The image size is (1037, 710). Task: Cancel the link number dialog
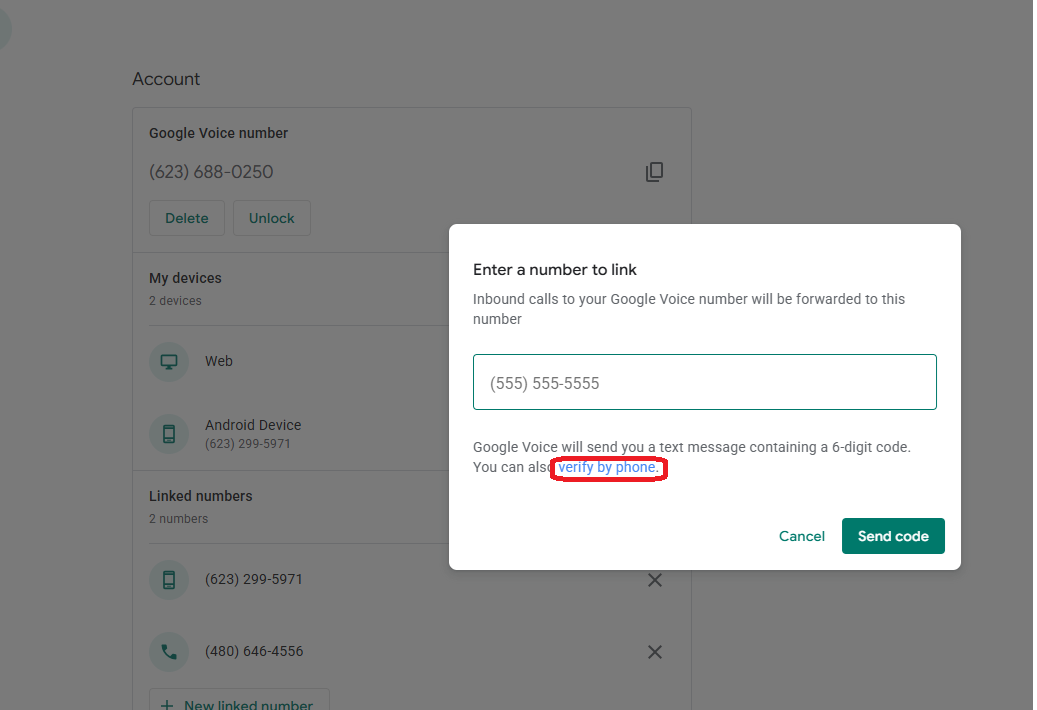tap(802, 536)
